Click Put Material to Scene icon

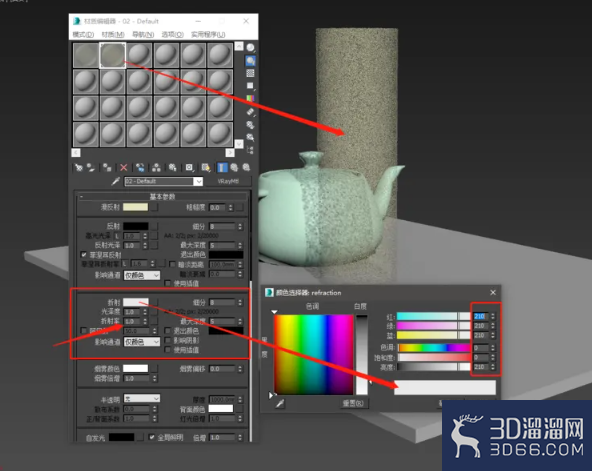91,168
